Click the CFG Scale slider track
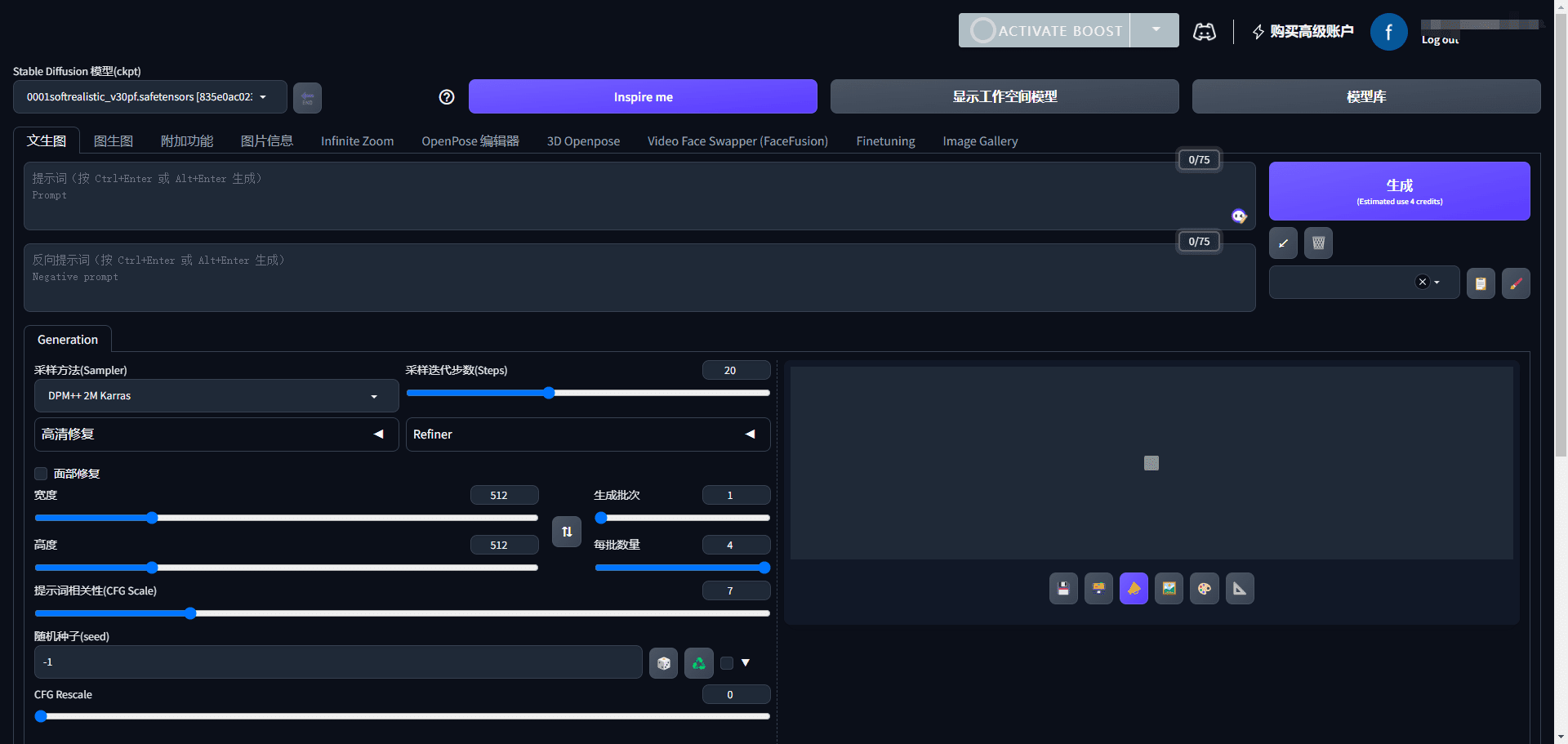The height and width of the screenshot is (744, 1568). (402, 613)
